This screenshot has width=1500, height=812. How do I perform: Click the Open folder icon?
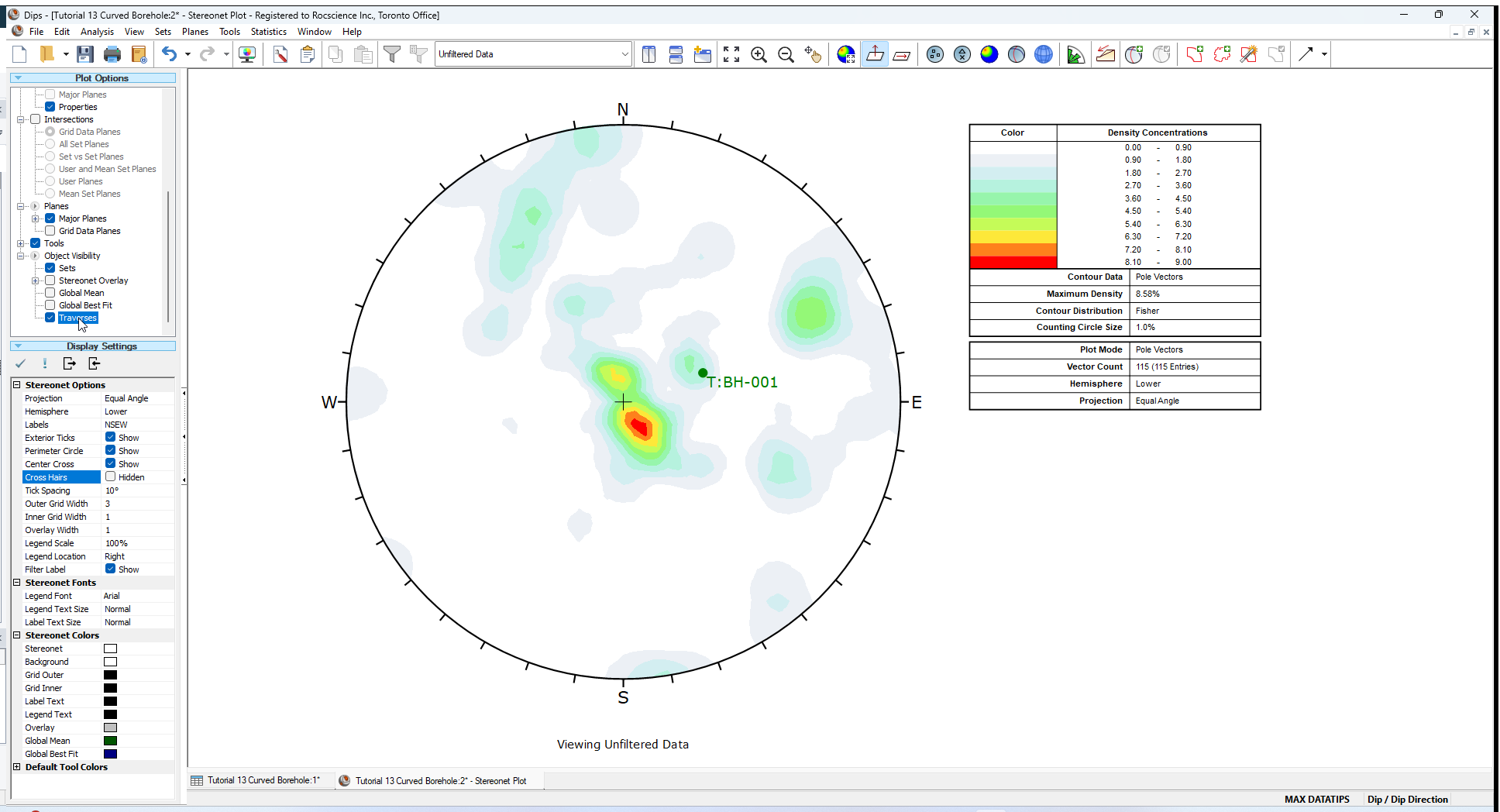click(47, 54)
